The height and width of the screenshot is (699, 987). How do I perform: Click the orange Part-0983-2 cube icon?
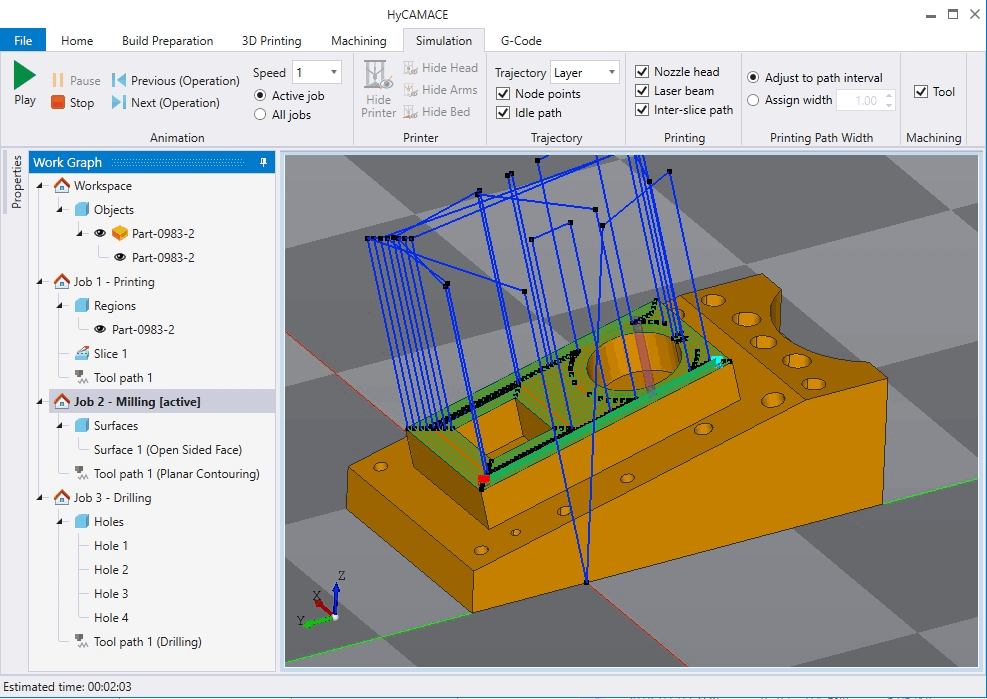120,233
